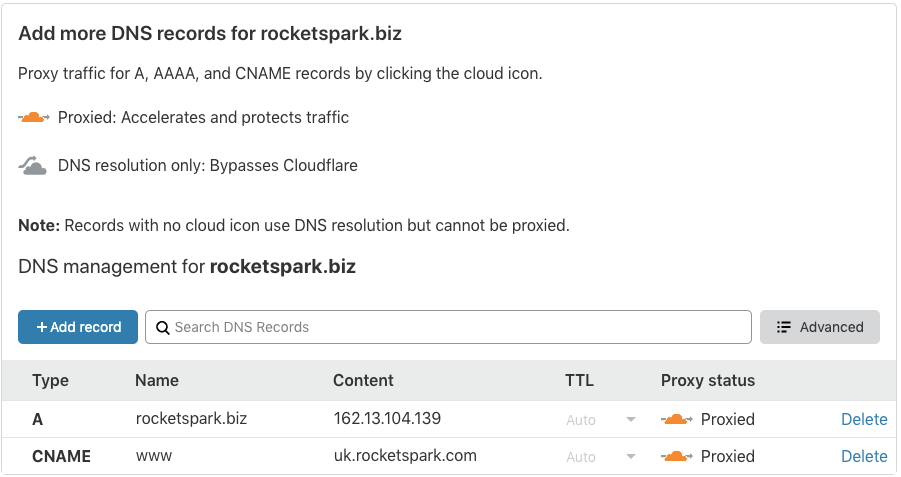
Task: Click the gray DNS-only cloud icon in legend
Action: tap(33, 166)
